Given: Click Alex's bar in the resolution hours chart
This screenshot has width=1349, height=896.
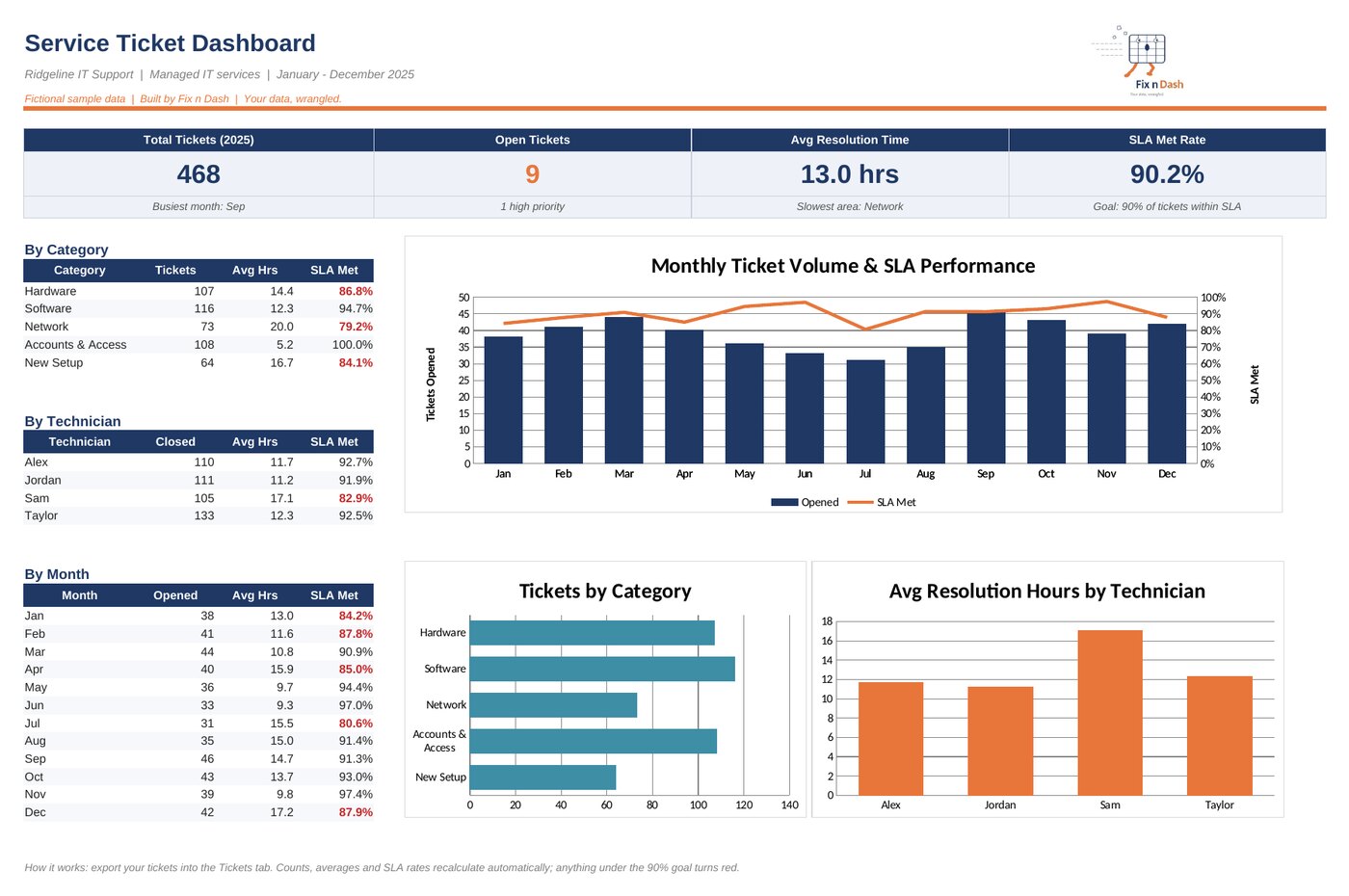Looking at the screenshot, I should [890, 739].
